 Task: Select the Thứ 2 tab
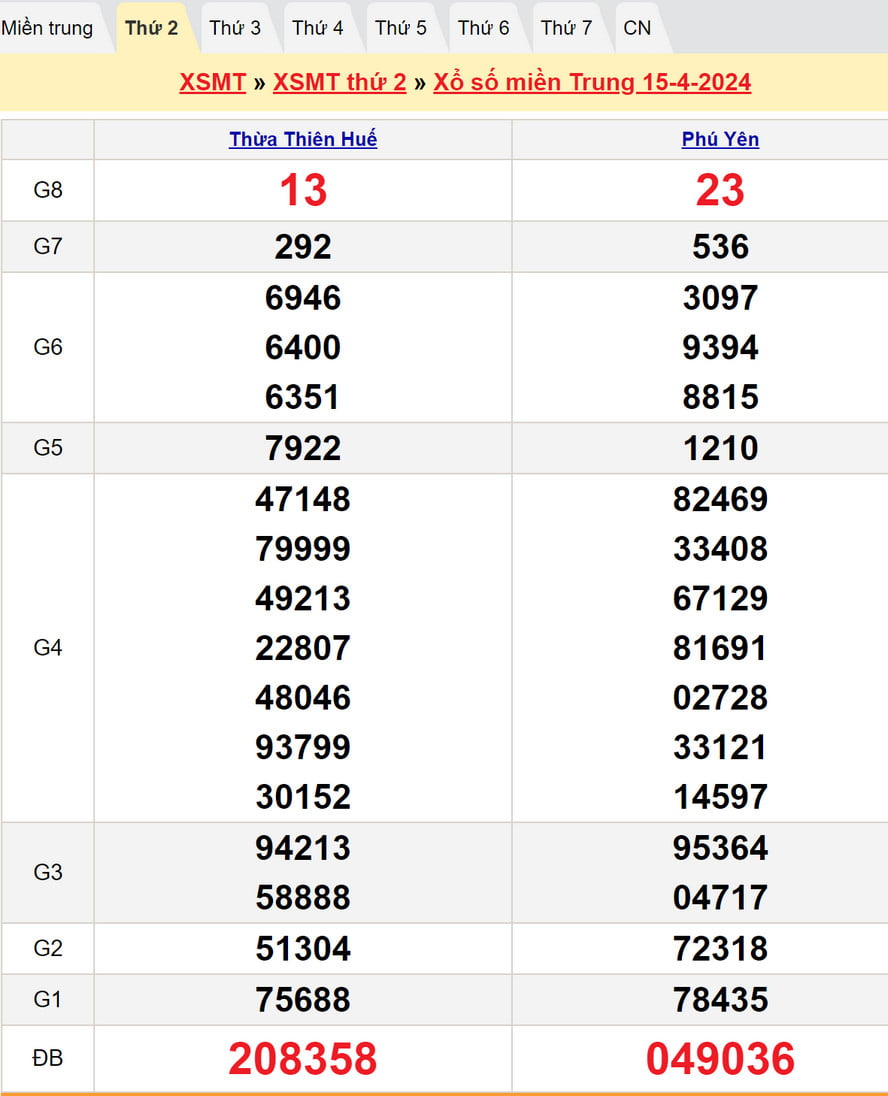click(152, 28)
